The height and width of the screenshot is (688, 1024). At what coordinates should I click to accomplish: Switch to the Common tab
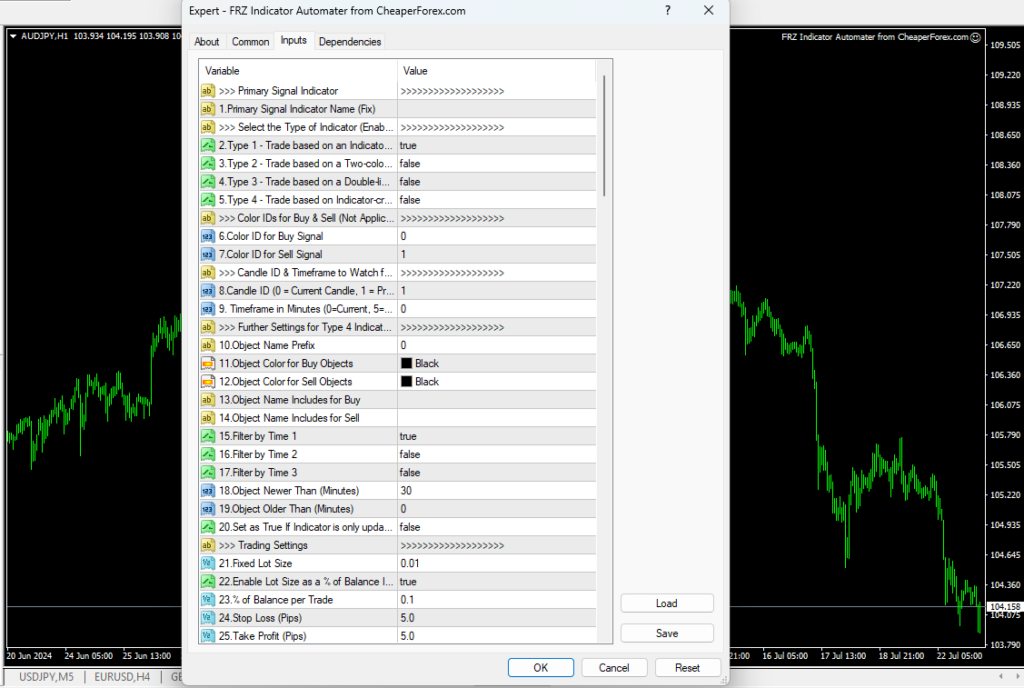[249, 41]
